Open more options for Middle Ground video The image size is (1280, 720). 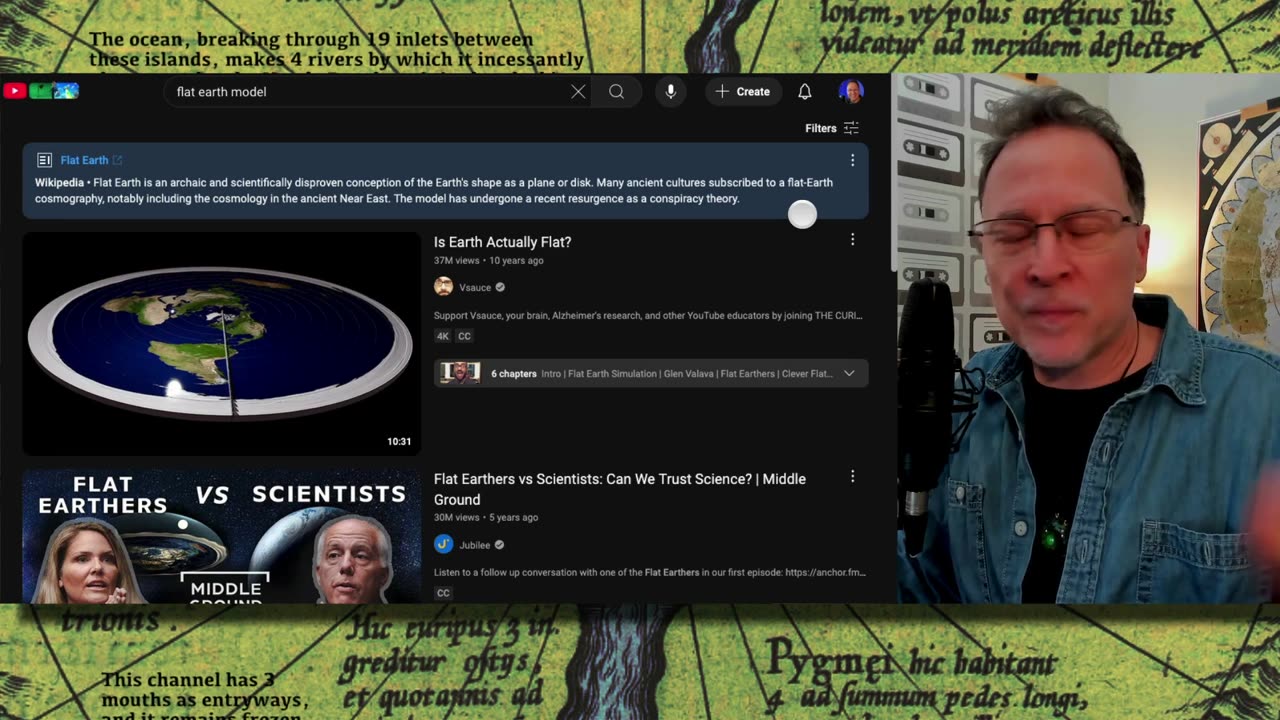coord(852,477)
